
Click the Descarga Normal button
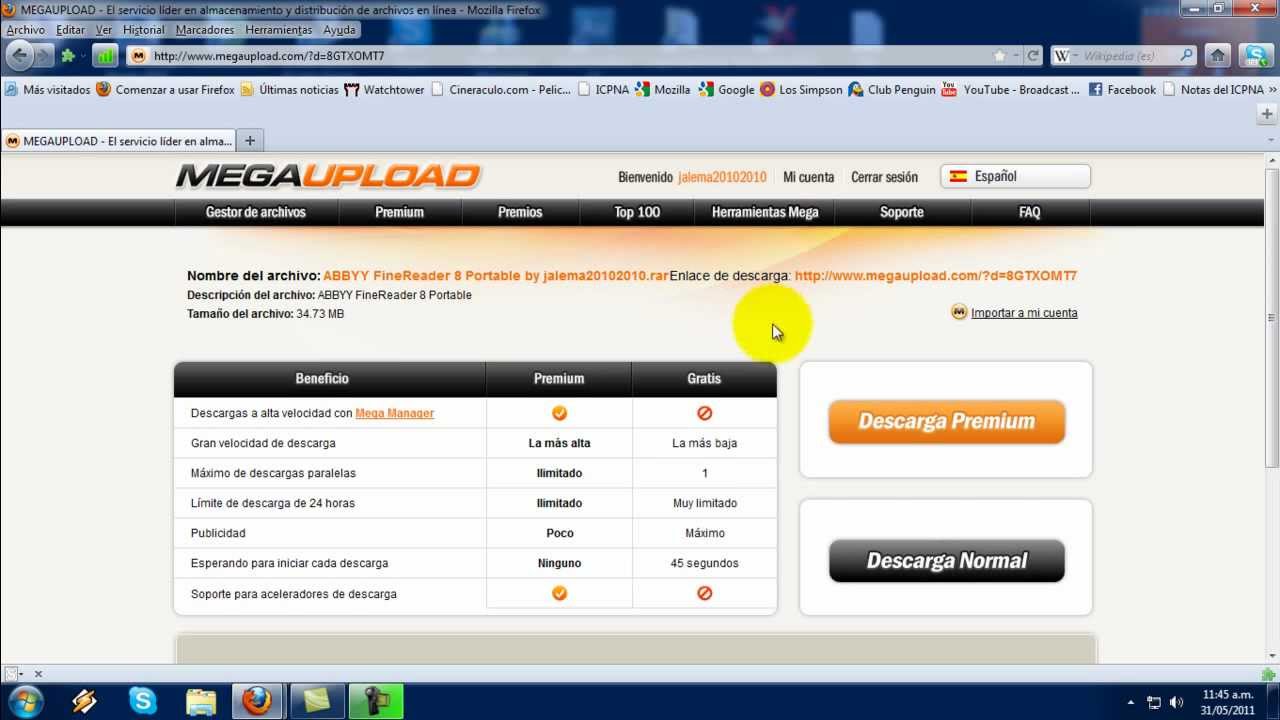pyautogui.click(x=946, y=560)
